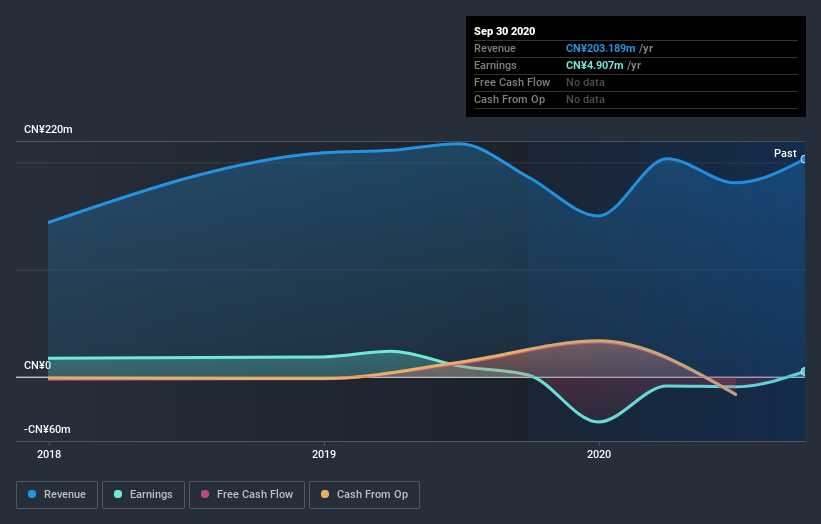Click the pink Free Cash Flow dot

pos(205,494)
